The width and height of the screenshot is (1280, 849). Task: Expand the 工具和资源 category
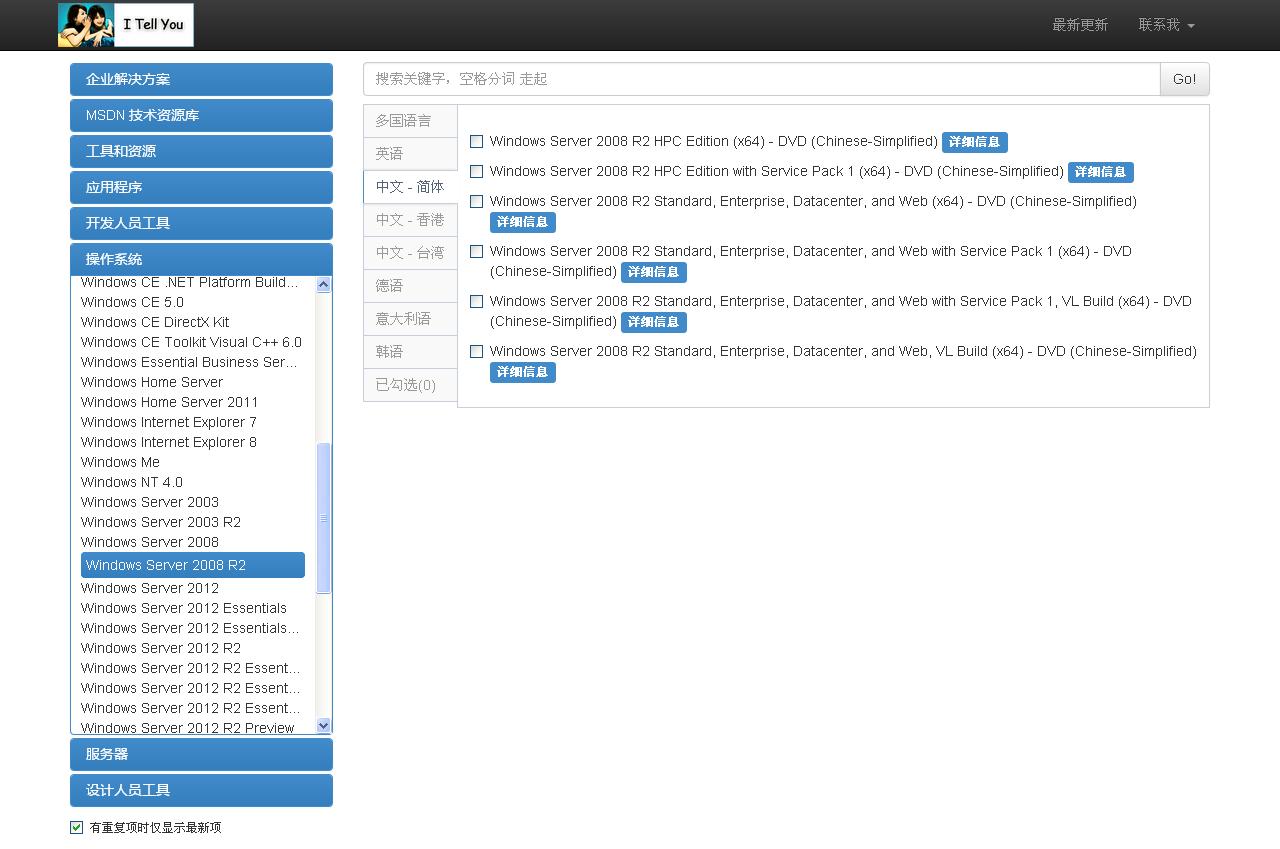coord(201,151)
